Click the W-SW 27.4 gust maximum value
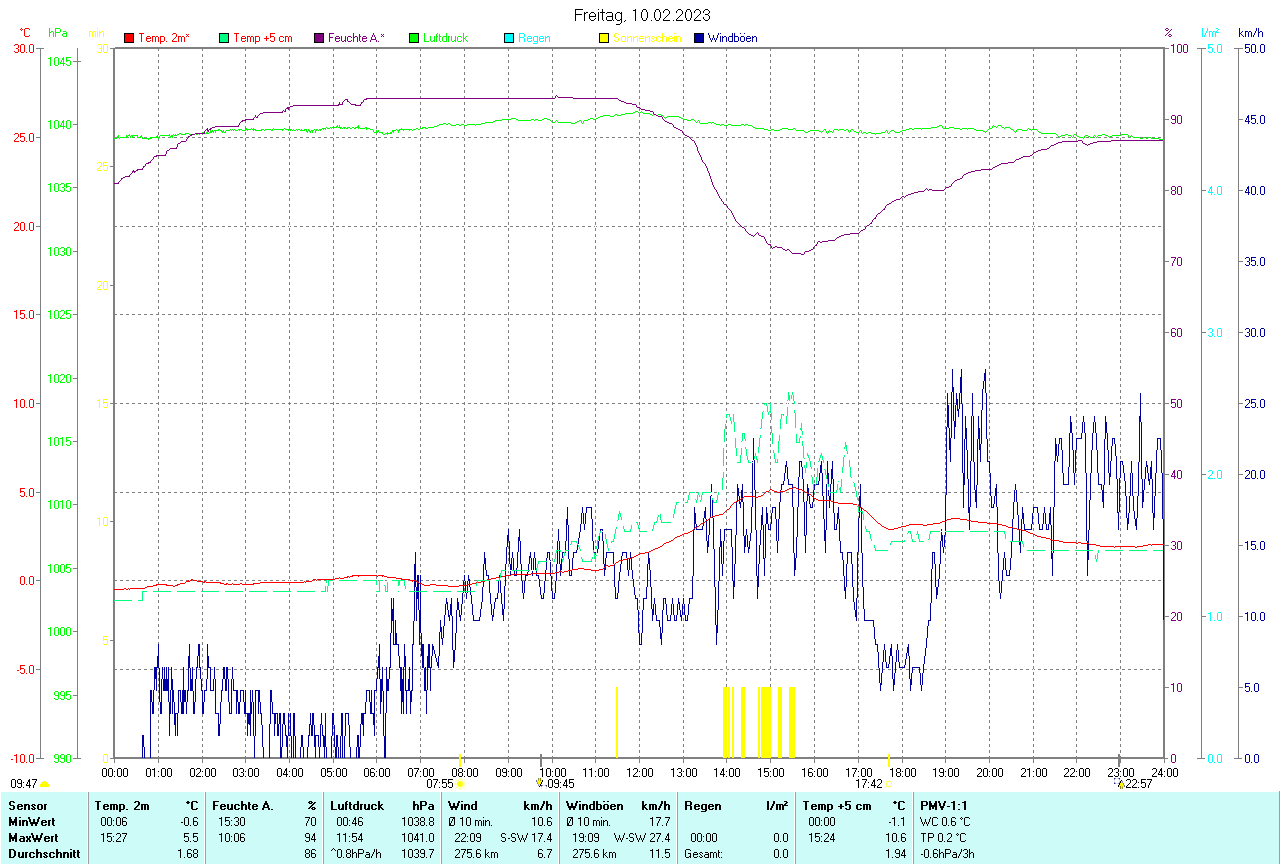This screenshot has height=864, width=1280. point(642,837)
